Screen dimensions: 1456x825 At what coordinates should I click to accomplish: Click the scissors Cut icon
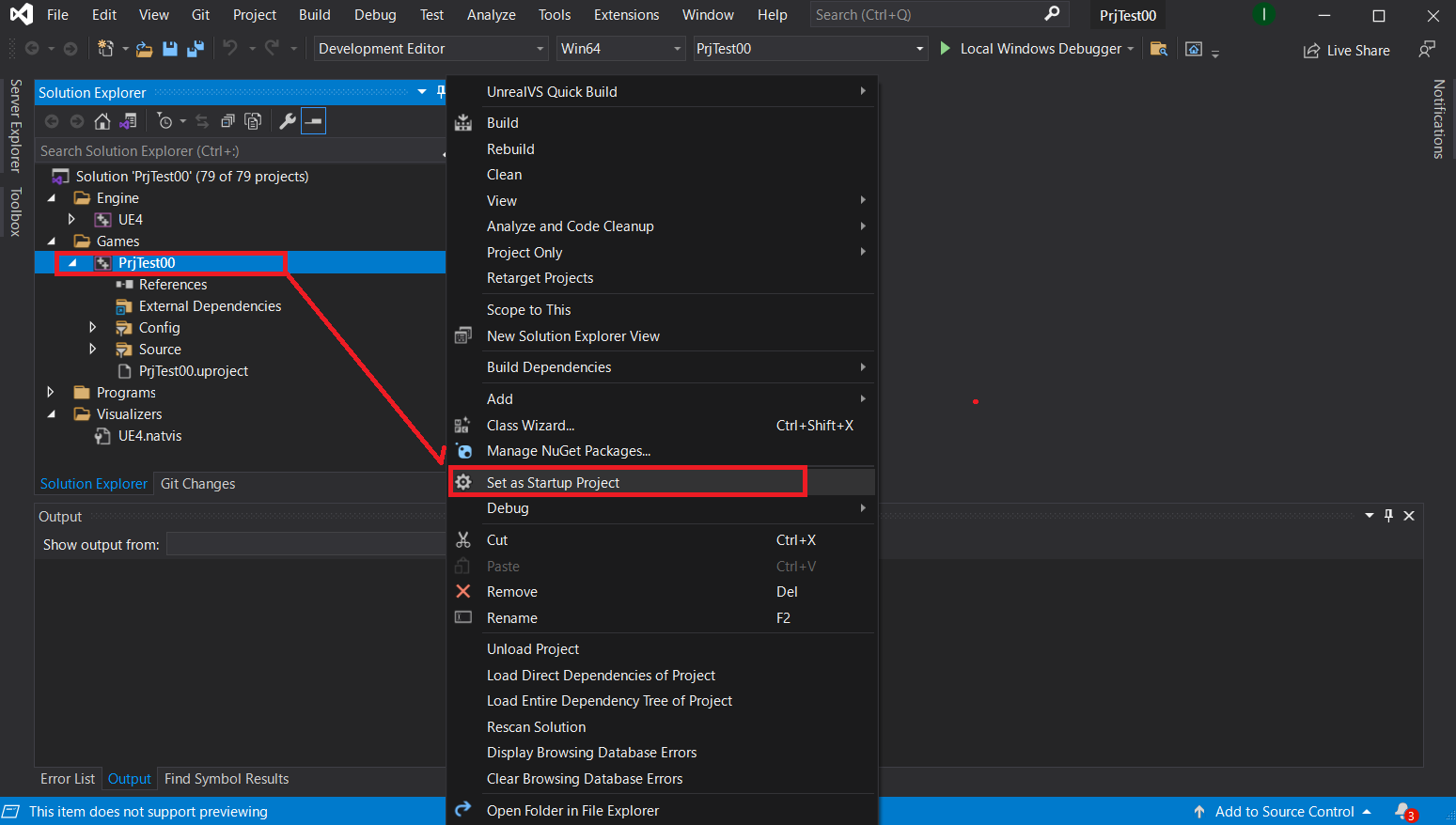(463, 540)
